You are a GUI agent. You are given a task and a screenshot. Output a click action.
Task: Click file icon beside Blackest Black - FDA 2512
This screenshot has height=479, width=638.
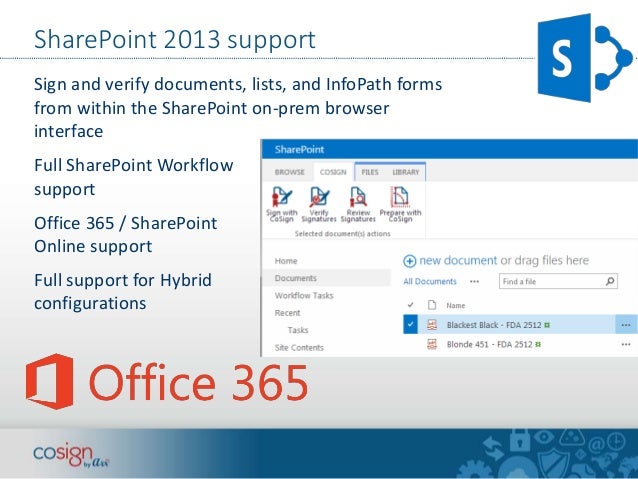pos(432,325)
